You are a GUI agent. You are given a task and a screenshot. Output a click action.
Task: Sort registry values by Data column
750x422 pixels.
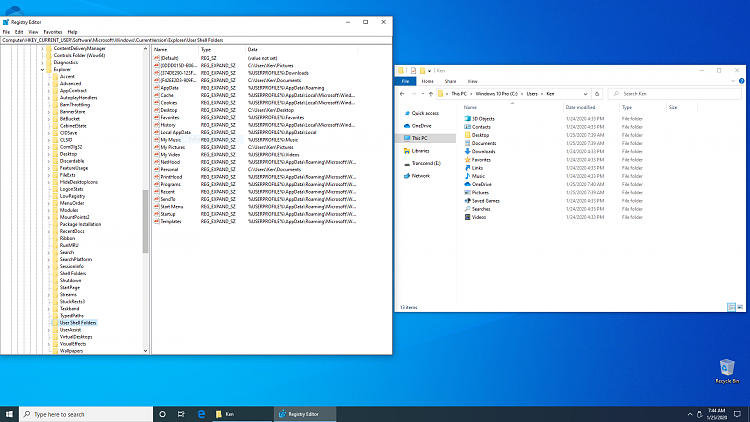pos(301,49)
